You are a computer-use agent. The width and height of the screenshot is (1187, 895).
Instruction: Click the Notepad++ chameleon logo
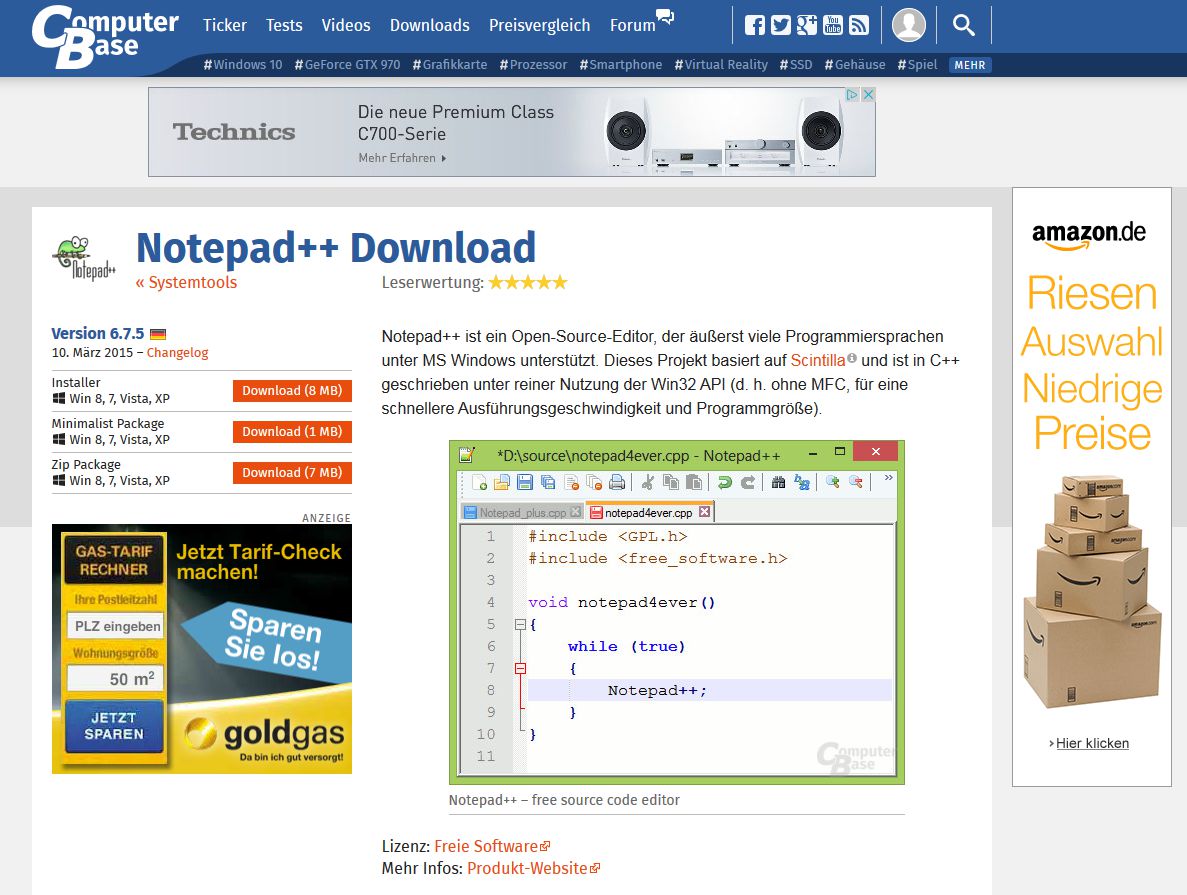click(x=84, y=258)
